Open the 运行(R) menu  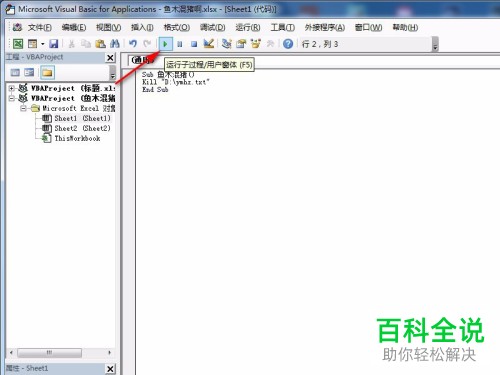coord(248,27)
